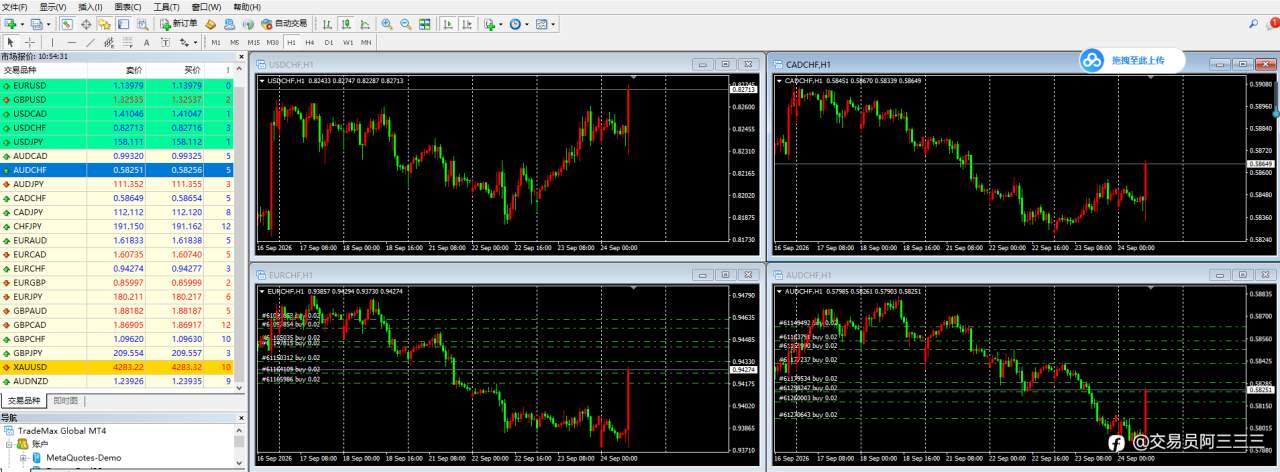
Task: Select the text A tool
Action: 146,42
